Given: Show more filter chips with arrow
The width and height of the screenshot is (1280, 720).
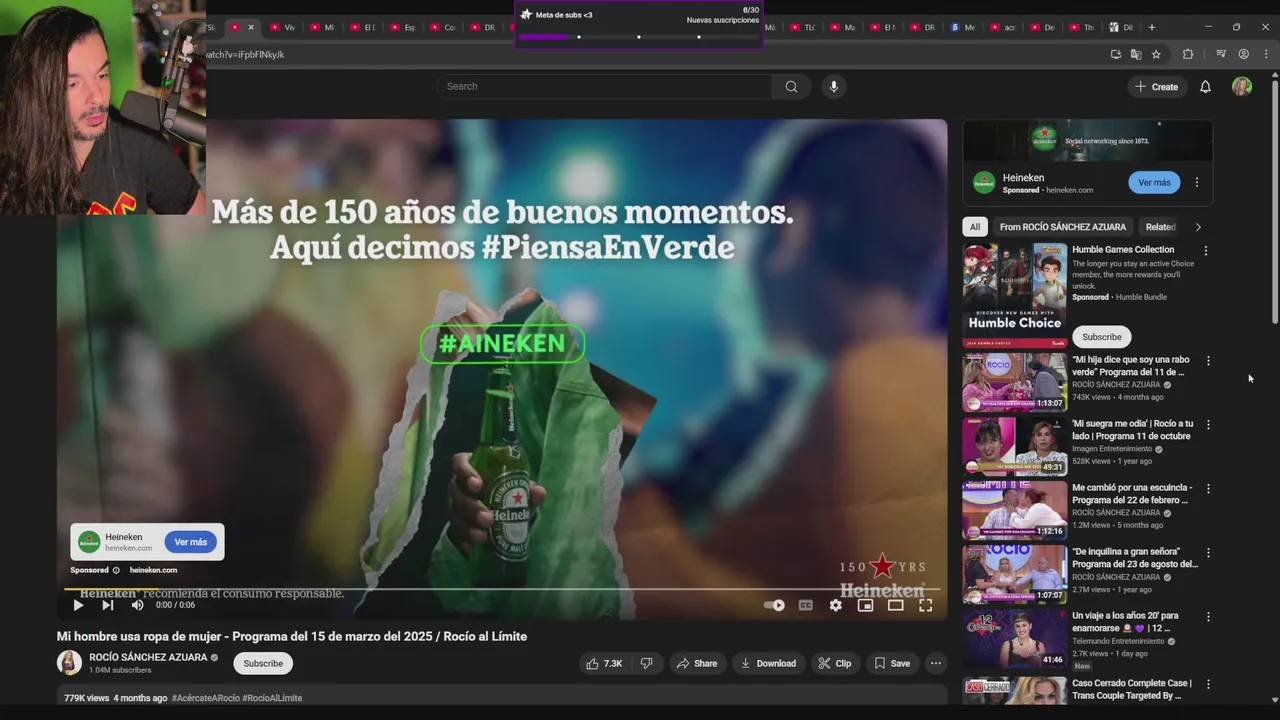Looking at the screenshot, I should pyautogui.click(x=1198, y=227).
